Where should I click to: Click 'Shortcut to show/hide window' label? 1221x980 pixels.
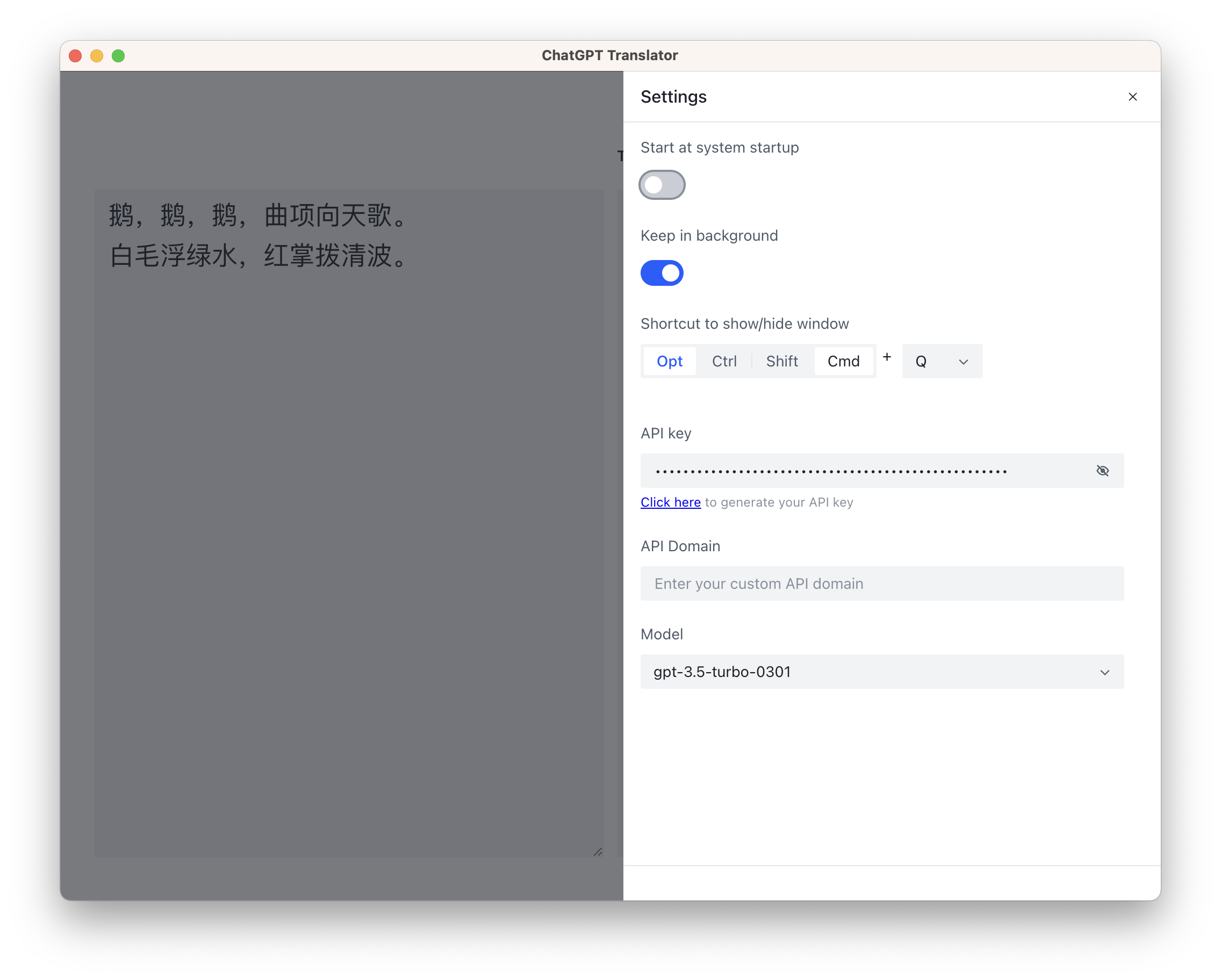pyautogui.click(x=744, y=324)
